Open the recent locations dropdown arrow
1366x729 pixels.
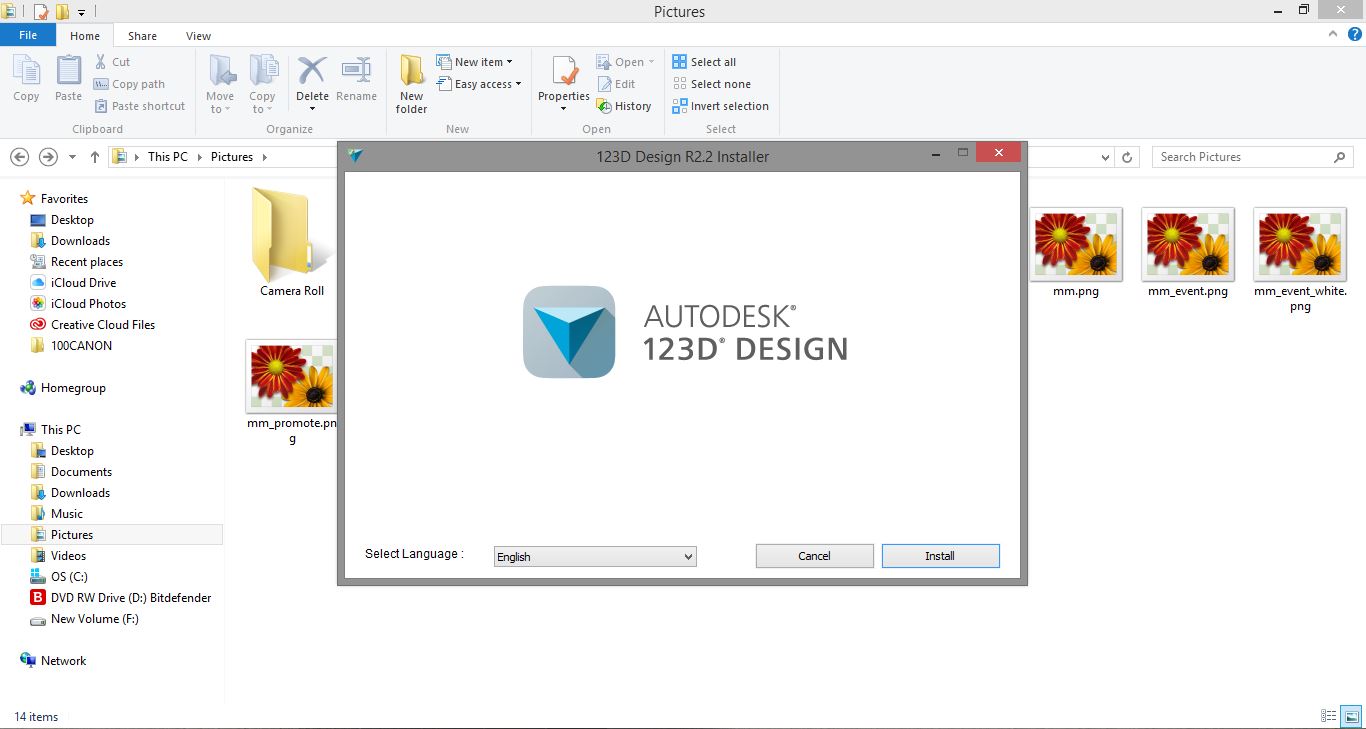click(x=72, y=157)
